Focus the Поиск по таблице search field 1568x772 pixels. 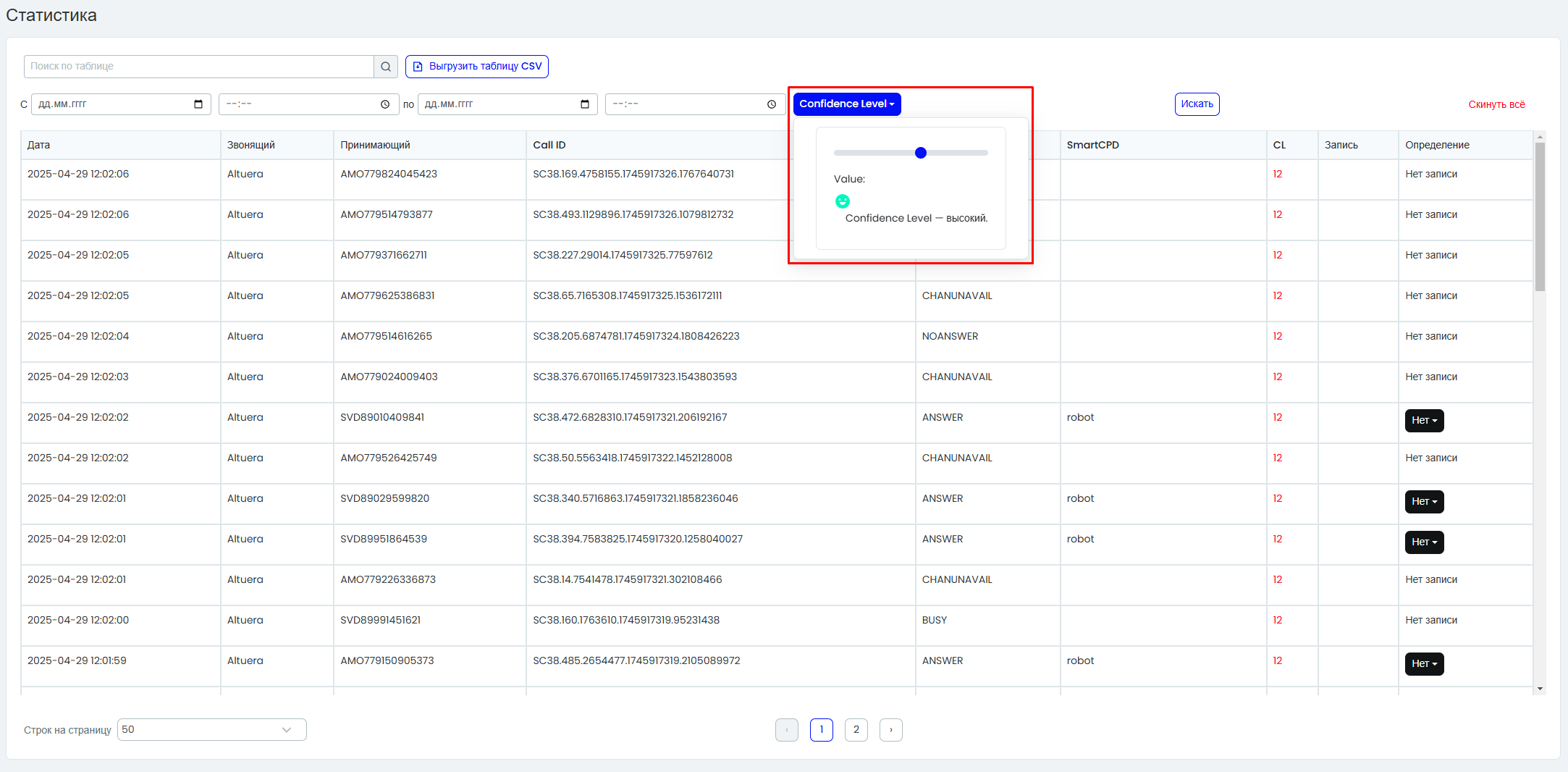(199, 67)
